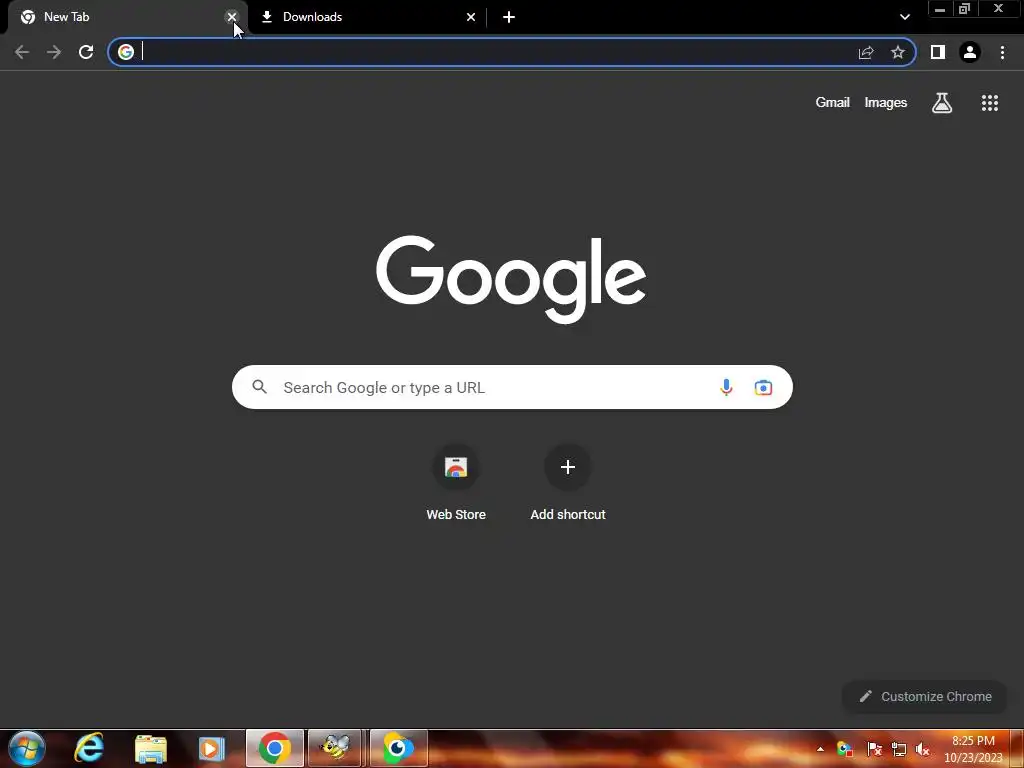
Task: Go forward to next page
Action: (54, 52)
